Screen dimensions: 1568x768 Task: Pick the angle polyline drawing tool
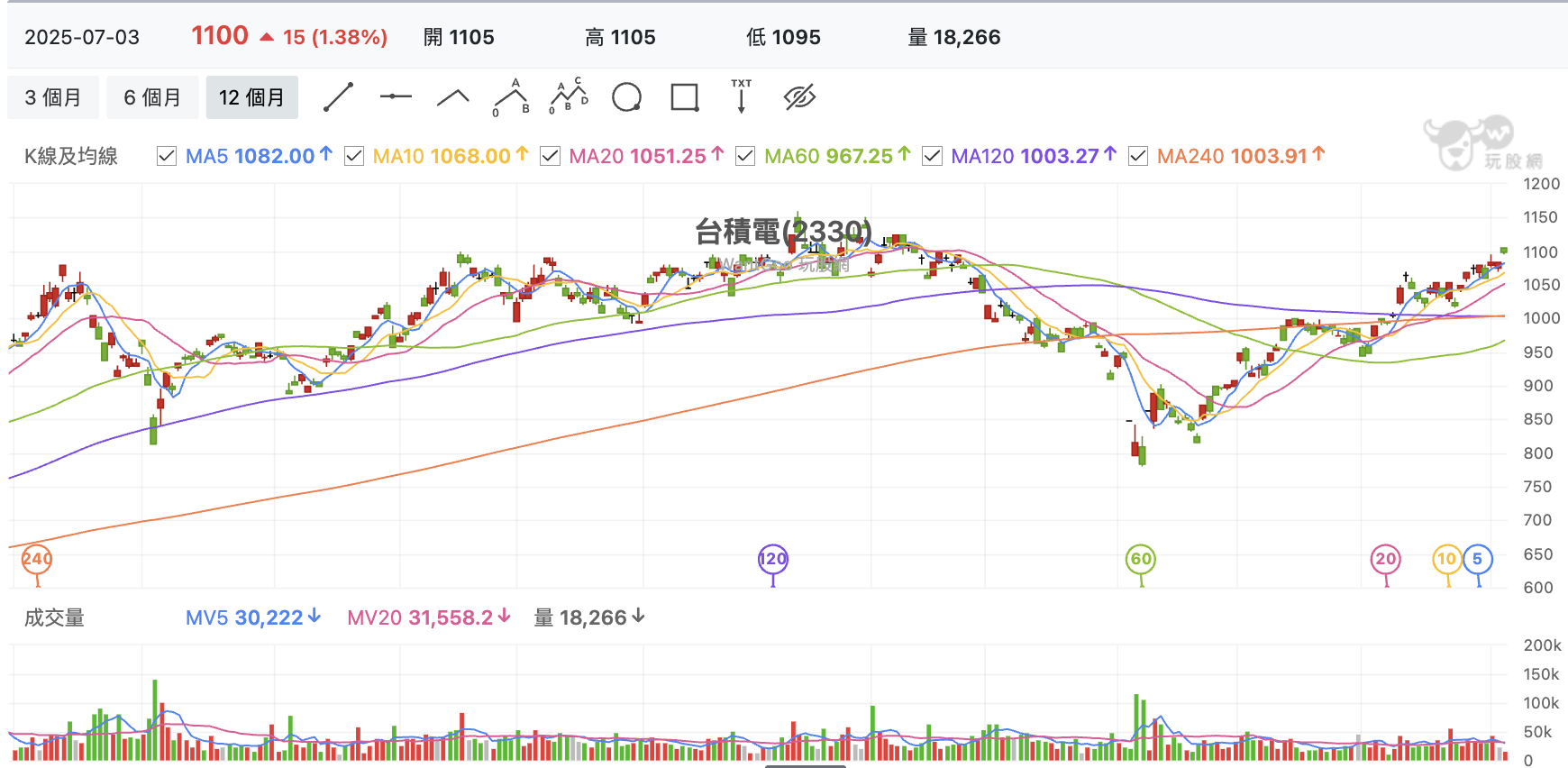tap(453, 97)
